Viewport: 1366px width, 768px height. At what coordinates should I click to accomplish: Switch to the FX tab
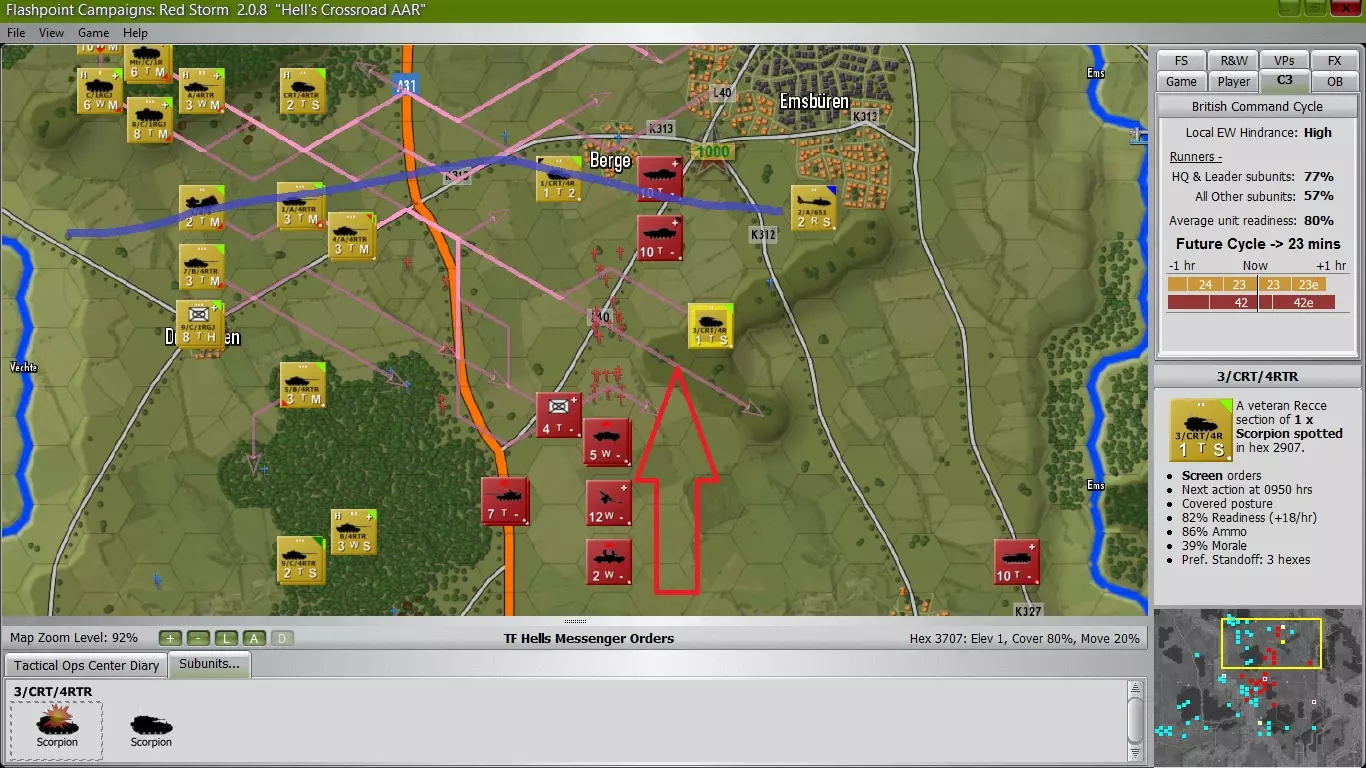pos(1335,61)
